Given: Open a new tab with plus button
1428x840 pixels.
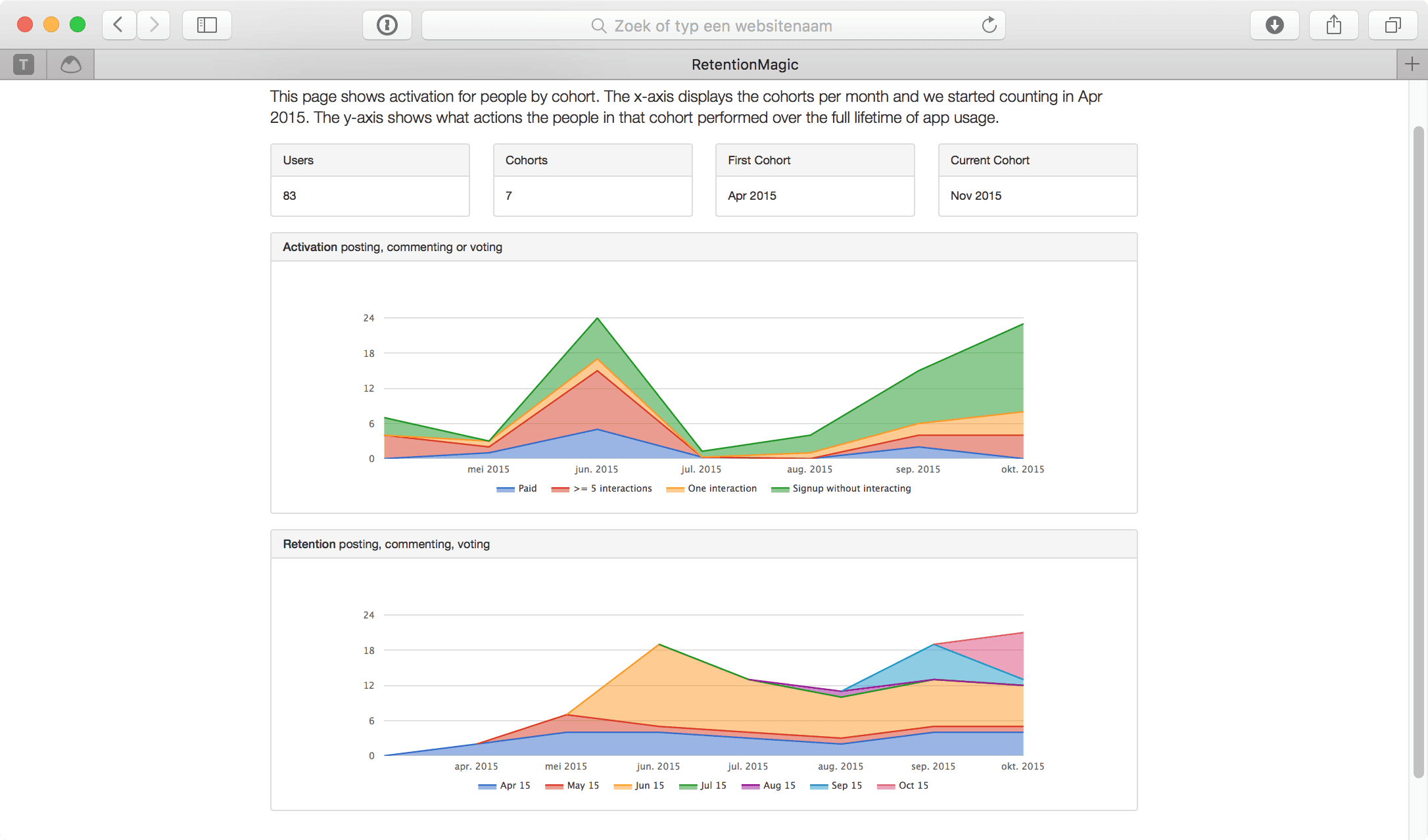Looking at the screenshot, I should [x=1412, y=64].
